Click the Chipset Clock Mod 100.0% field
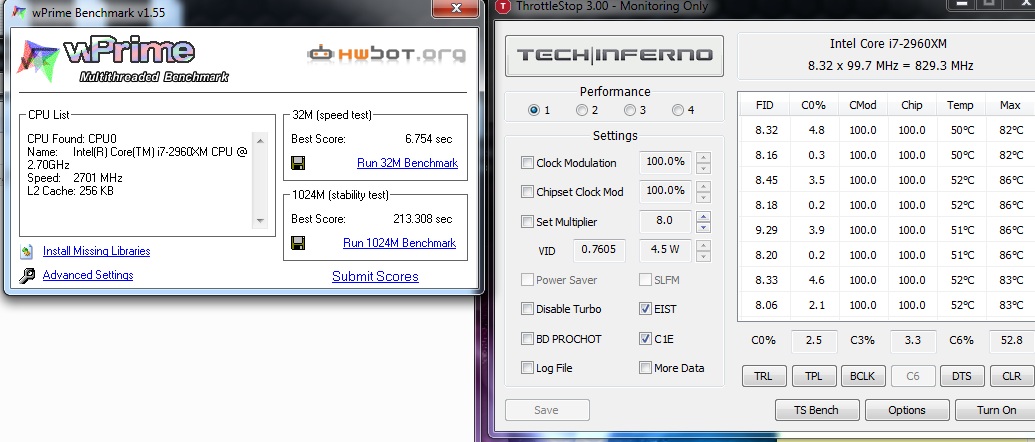The width and height of the screenshot is (1035, 442). [x=665, y=191]
